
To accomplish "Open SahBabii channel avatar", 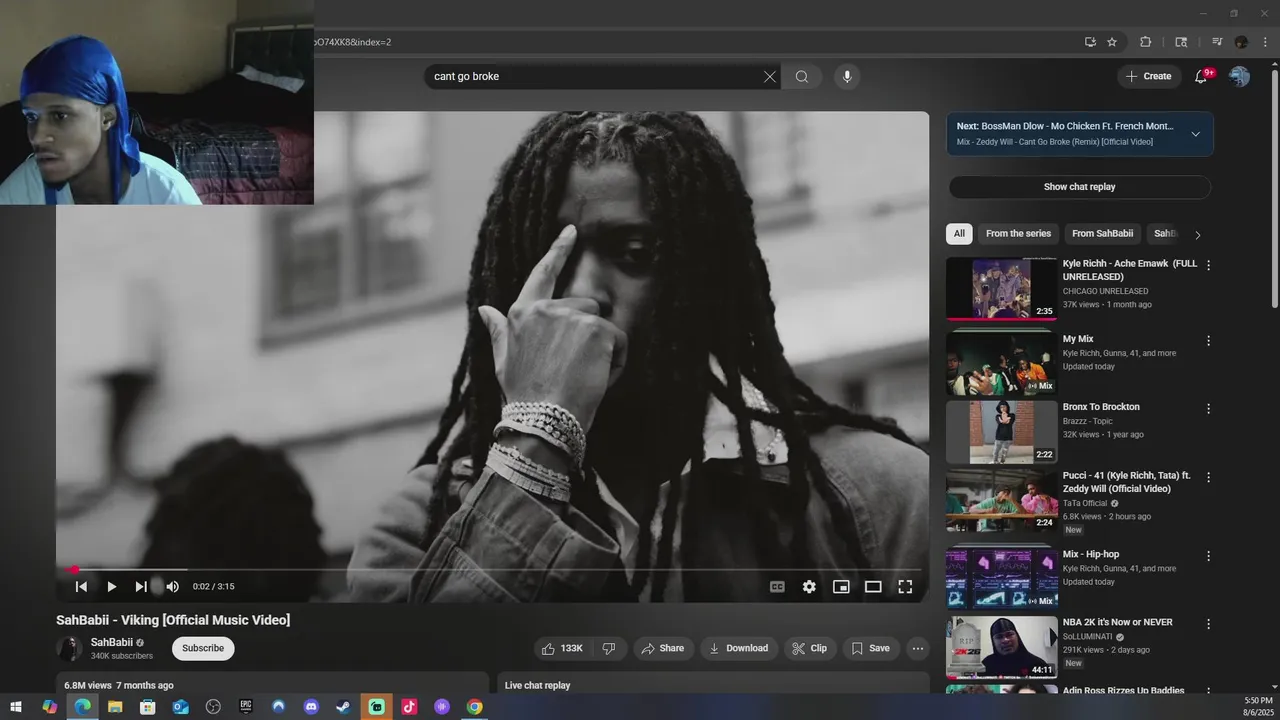I will click(x=70, y=649).
